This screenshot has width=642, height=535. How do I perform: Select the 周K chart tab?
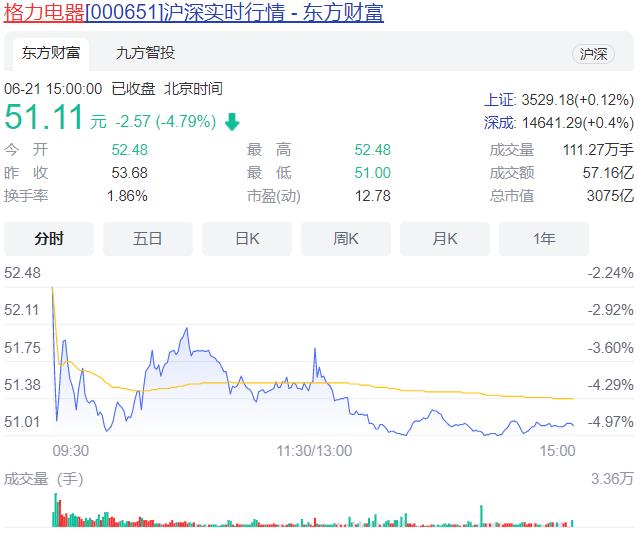[x=346, y=239]
